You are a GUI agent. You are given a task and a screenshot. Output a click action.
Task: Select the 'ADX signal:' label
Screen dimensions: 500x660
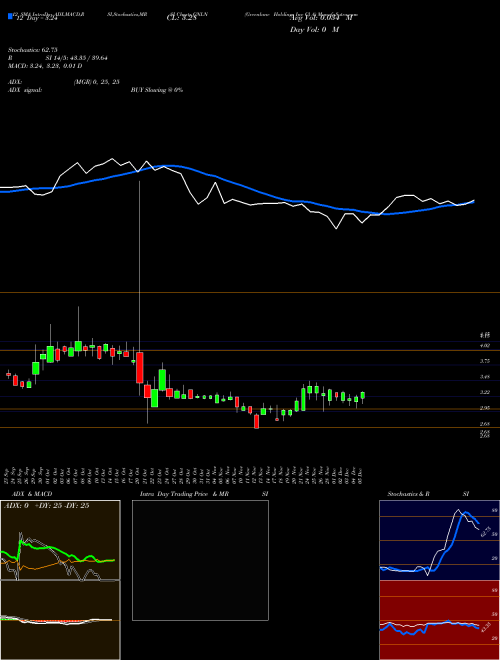coord(25,90)
